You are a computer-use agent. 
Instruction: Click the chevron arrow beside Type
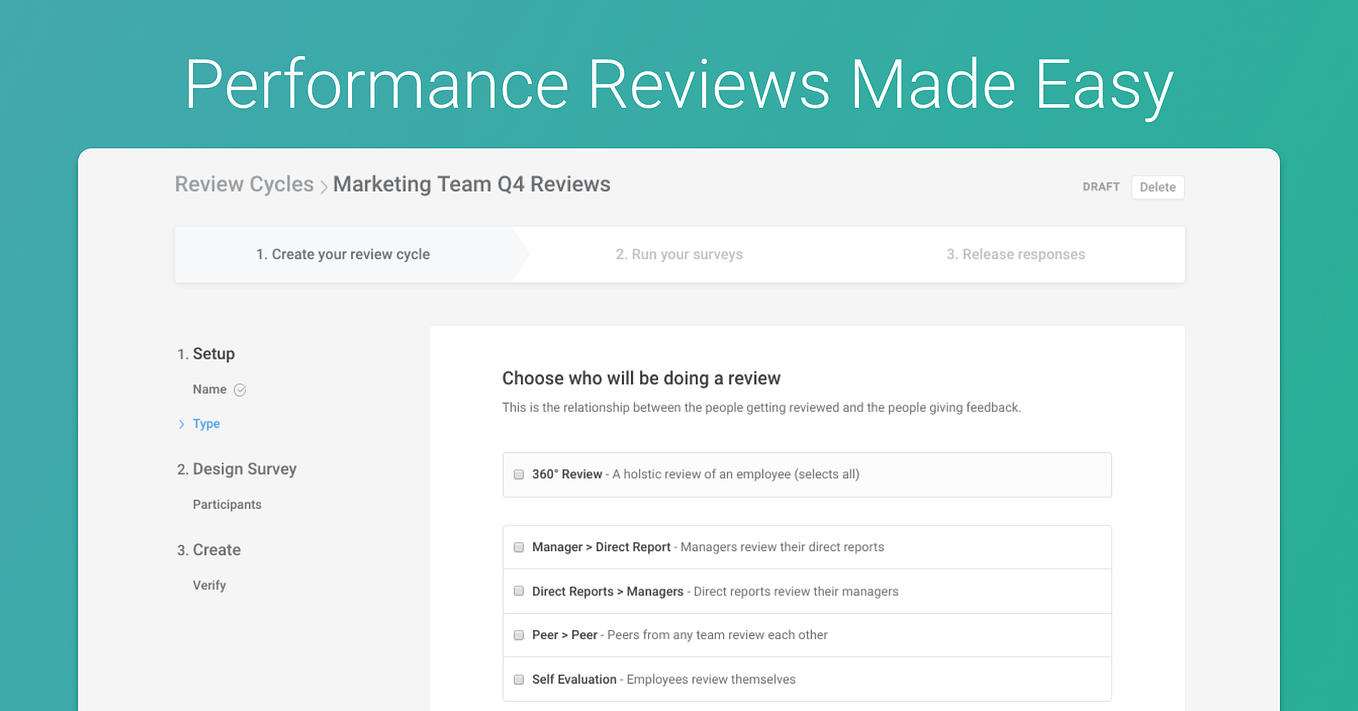pyautogui.click(x=181, y=424)
